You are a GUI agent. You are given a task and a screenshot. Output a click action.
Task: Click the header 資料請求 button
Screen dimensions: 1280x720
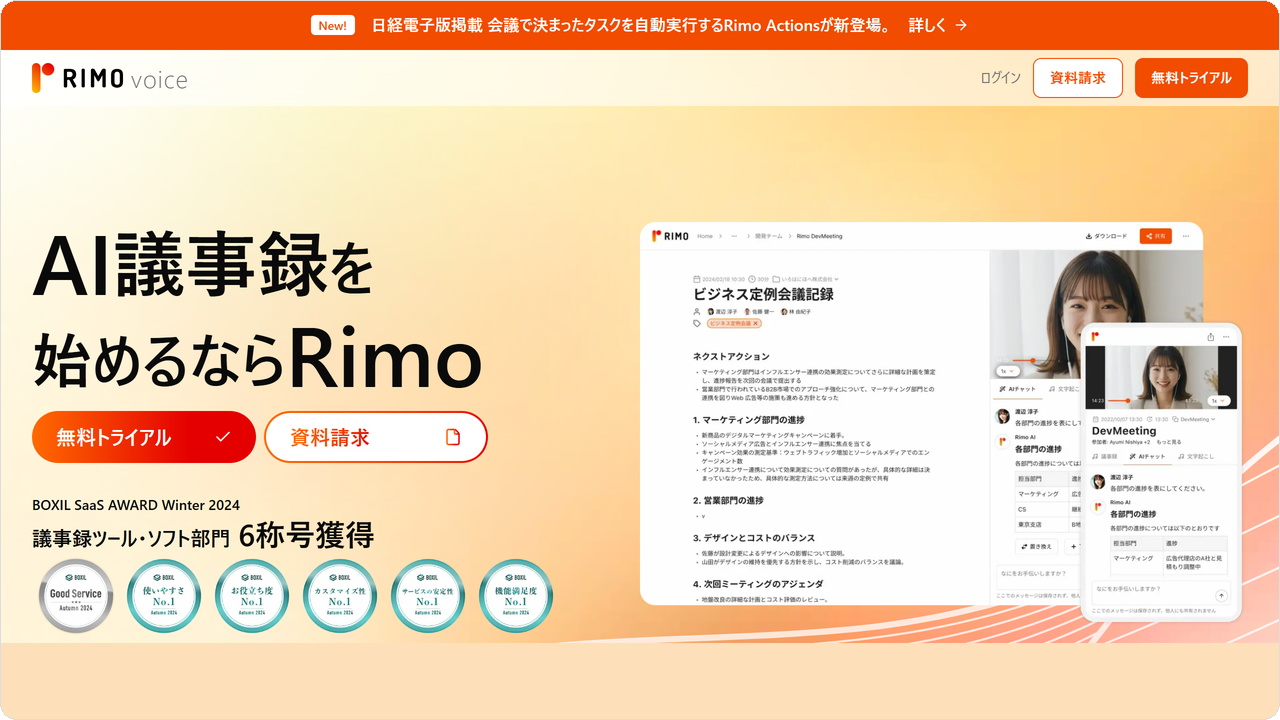1078,78
